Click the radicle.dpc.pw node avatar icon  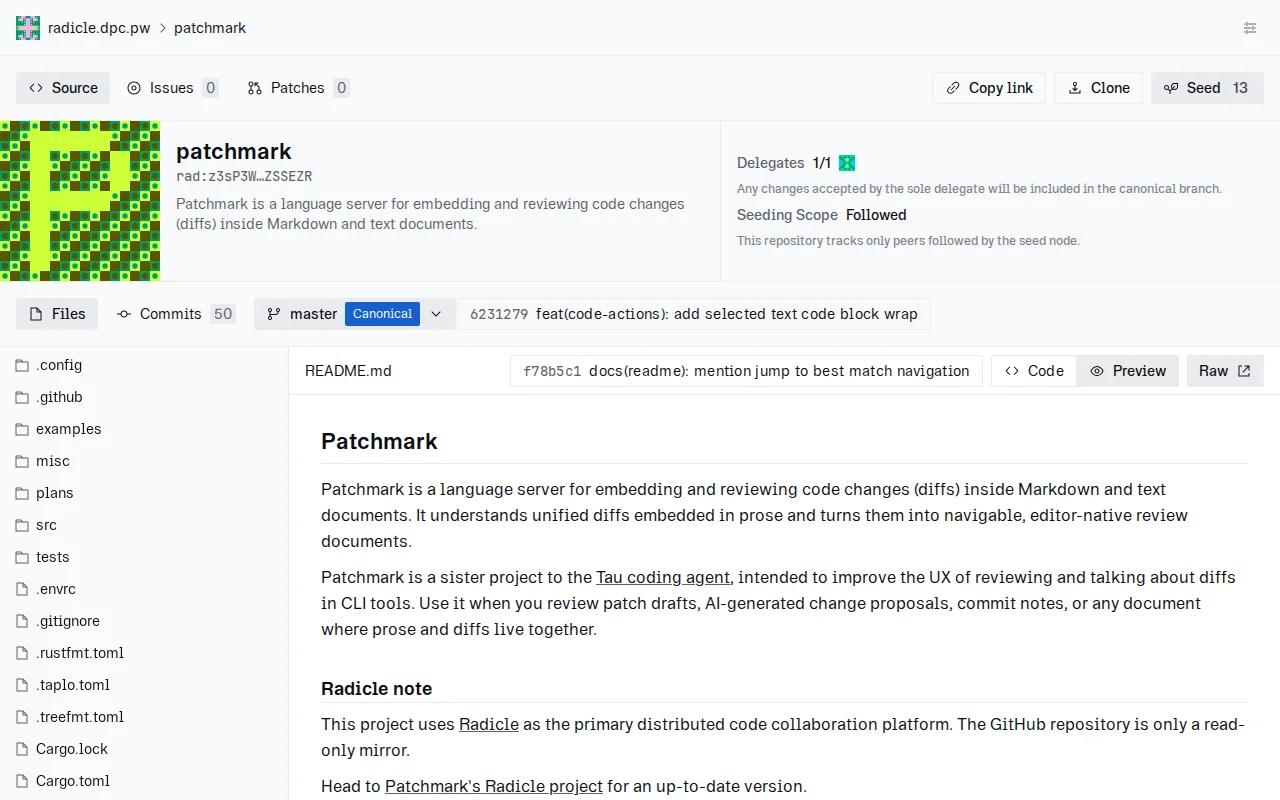(28, 28)
